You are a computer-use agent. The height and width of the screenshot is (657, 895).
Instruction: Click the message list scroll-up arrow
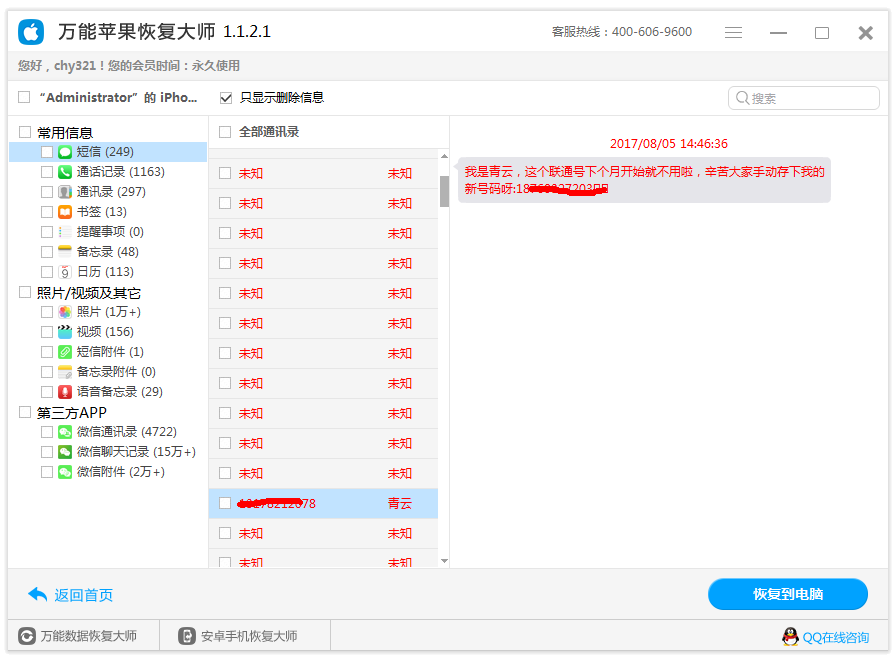pos(444,156)
